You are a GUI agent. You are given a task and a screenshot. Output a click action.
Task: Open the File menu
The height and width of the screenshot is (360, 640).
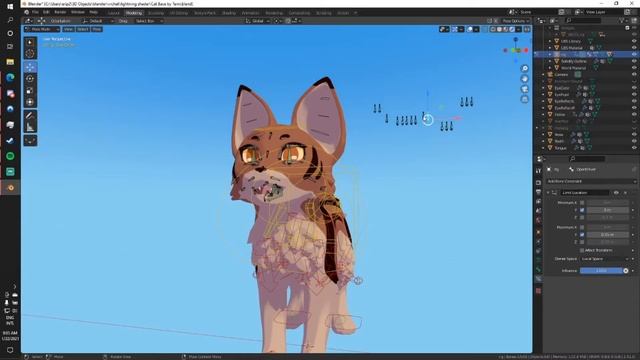point(35,12)
